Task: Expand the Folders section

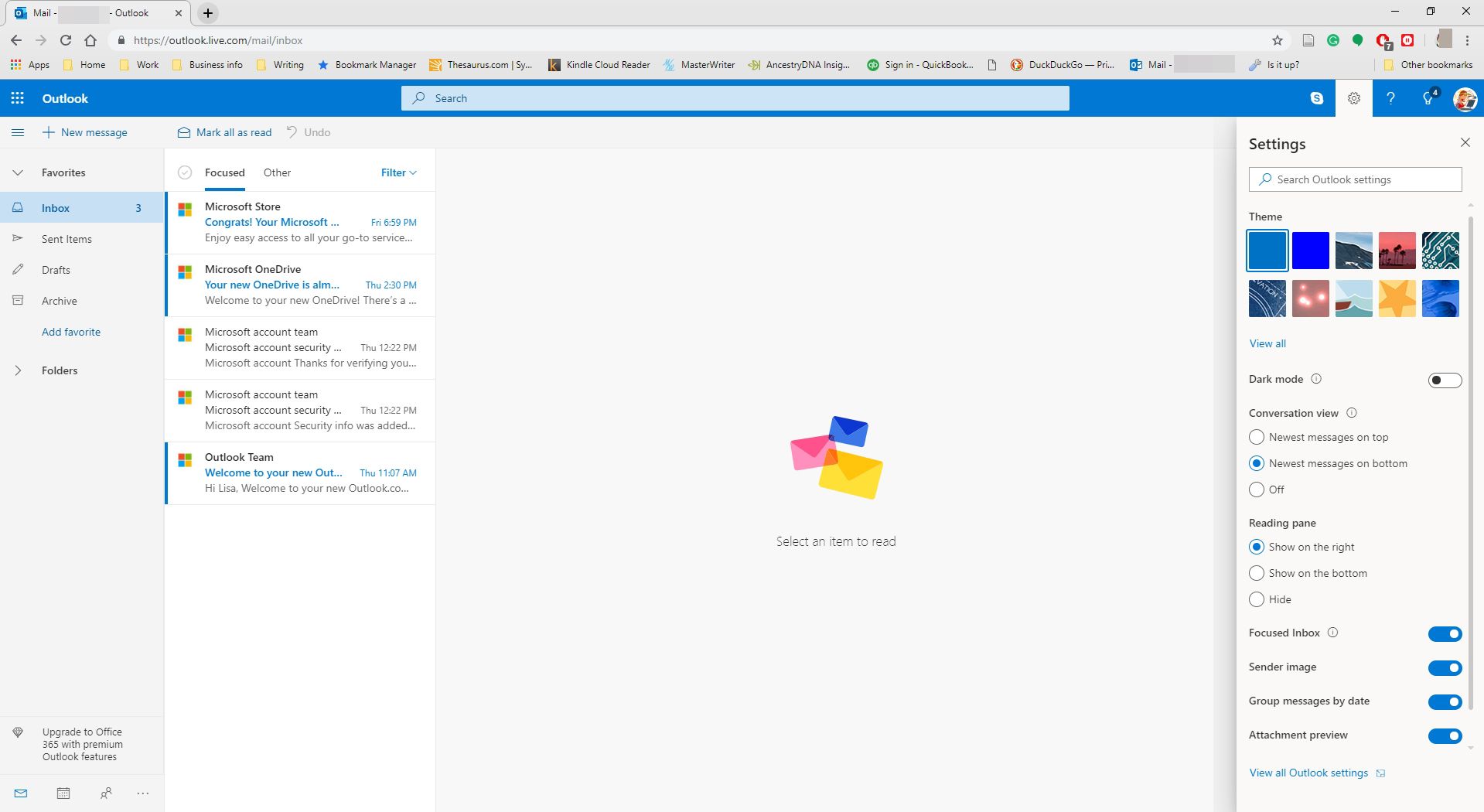Action: 18,370
